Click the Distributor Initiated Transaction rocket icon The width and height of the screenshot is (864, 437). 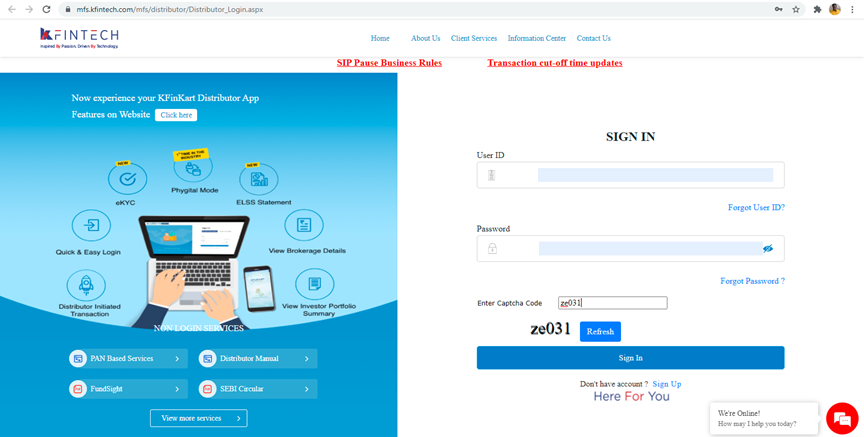(x=86, y=285)
